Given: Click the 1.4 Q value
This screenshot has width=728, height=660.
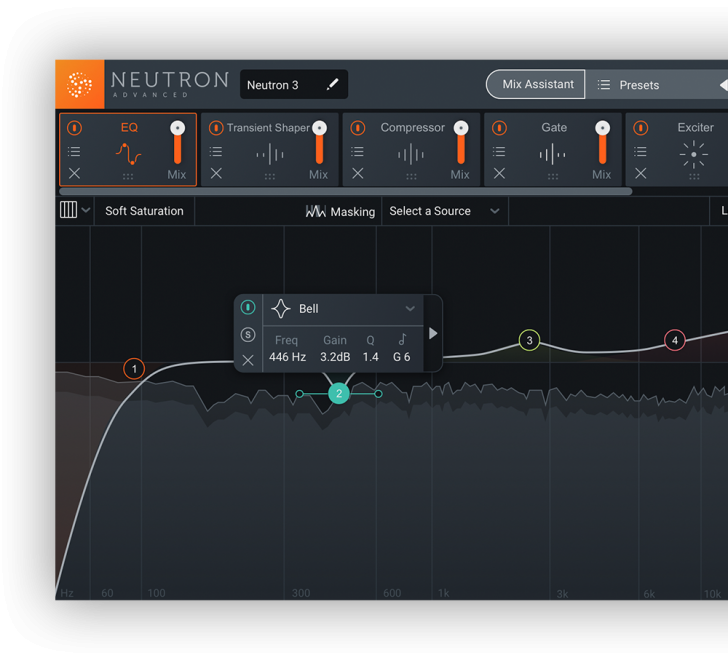Looking at the screenshot, I should pyautogui.click(x=370, y=357).
